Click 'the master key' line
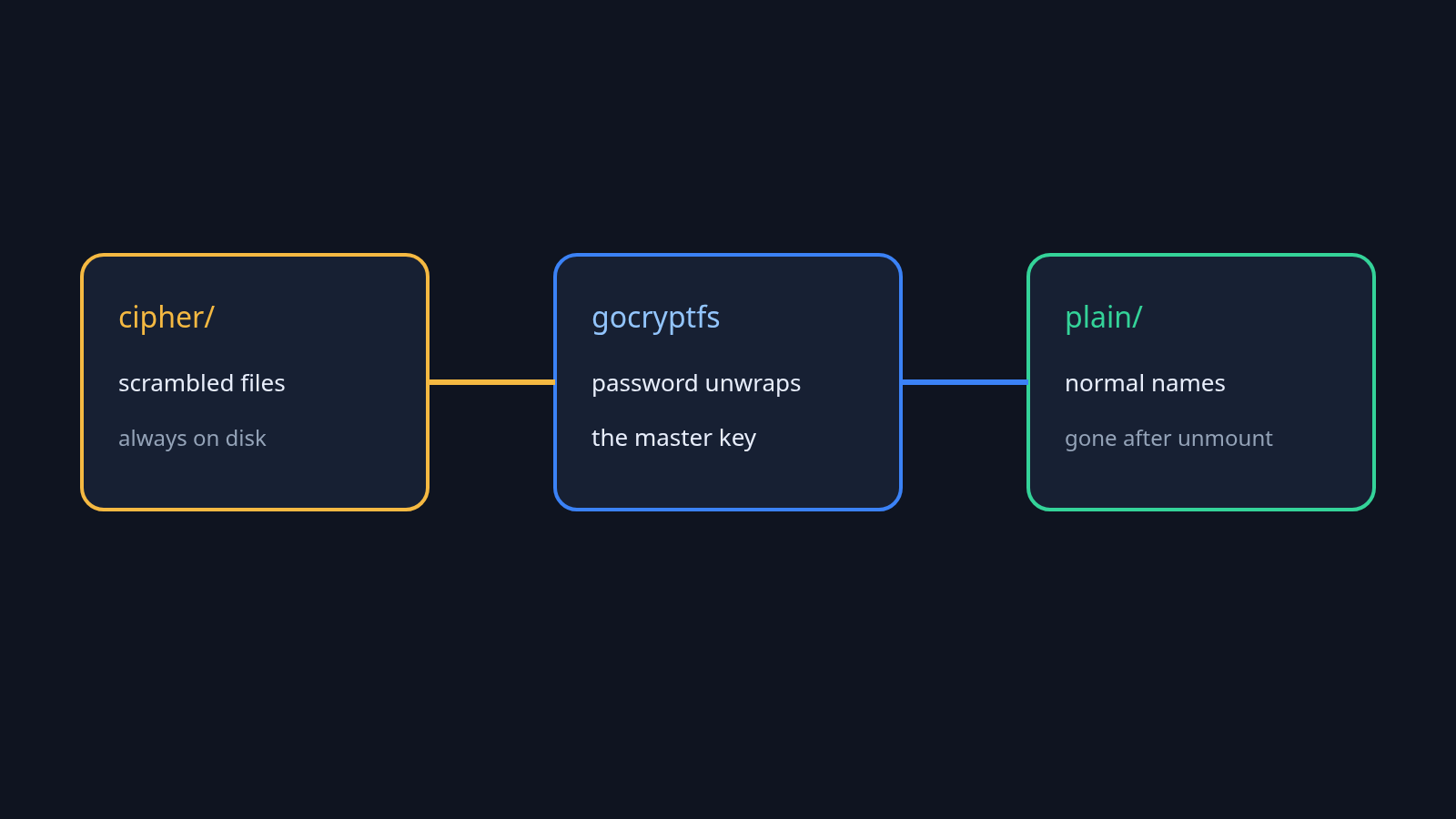Screen dimensions: 1456x819 pos(673,439)
